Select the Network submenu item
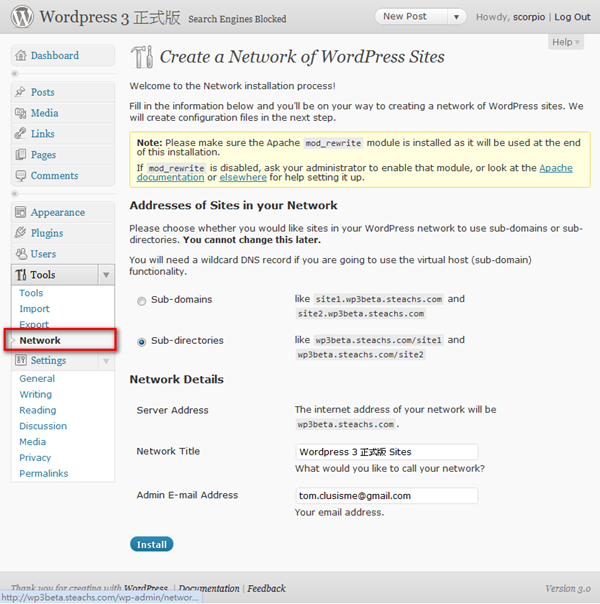This screenshot has height=604, width=600. (40, 341)
